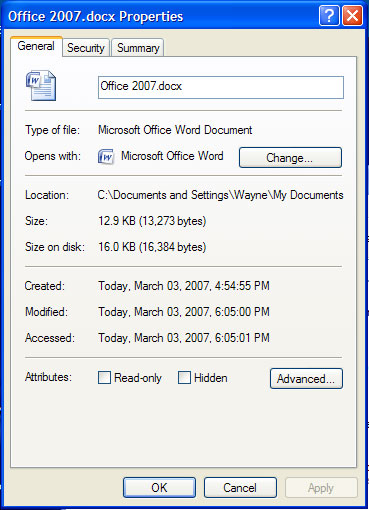Click the Created date ending 4:54:55 PM
369x510 pixels.
[x=184, y=286]
